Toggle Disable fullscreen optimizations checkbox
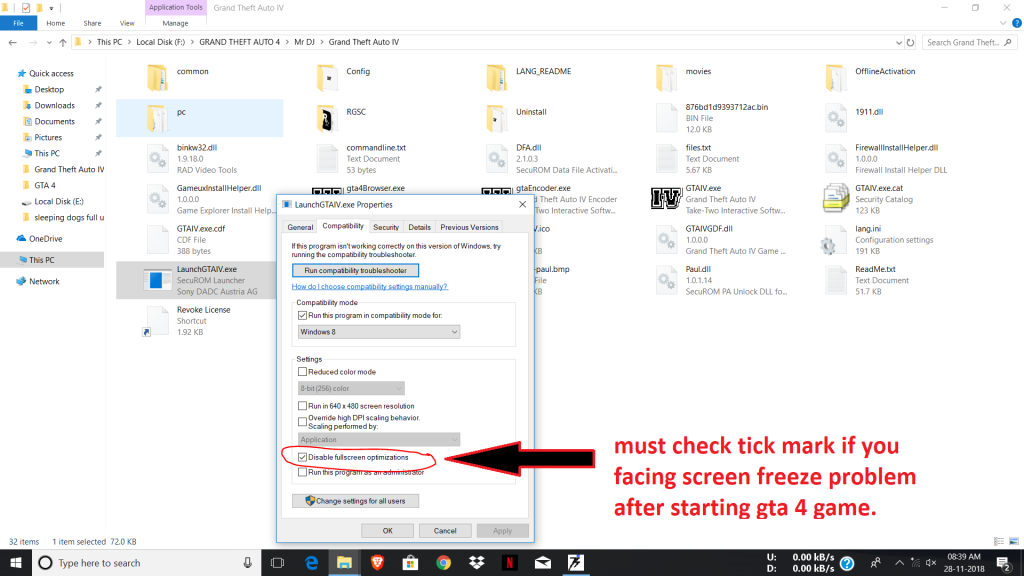1024x576 pixels. 302,457
